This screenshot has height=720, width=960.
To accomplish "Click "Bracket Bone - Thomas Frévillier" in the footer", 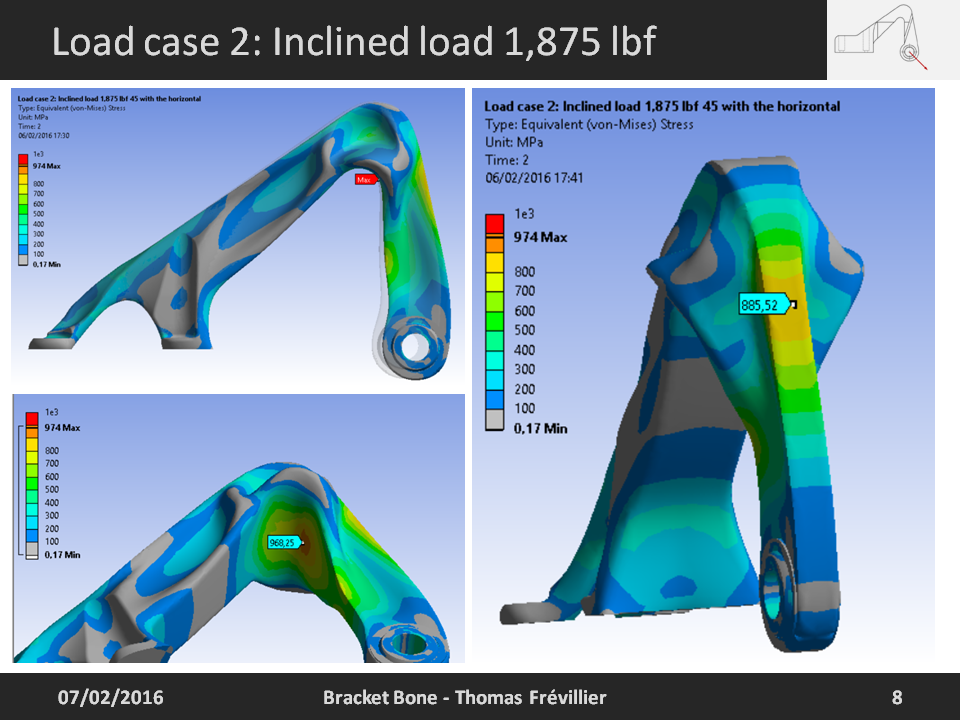I will (x=465, y=697).
